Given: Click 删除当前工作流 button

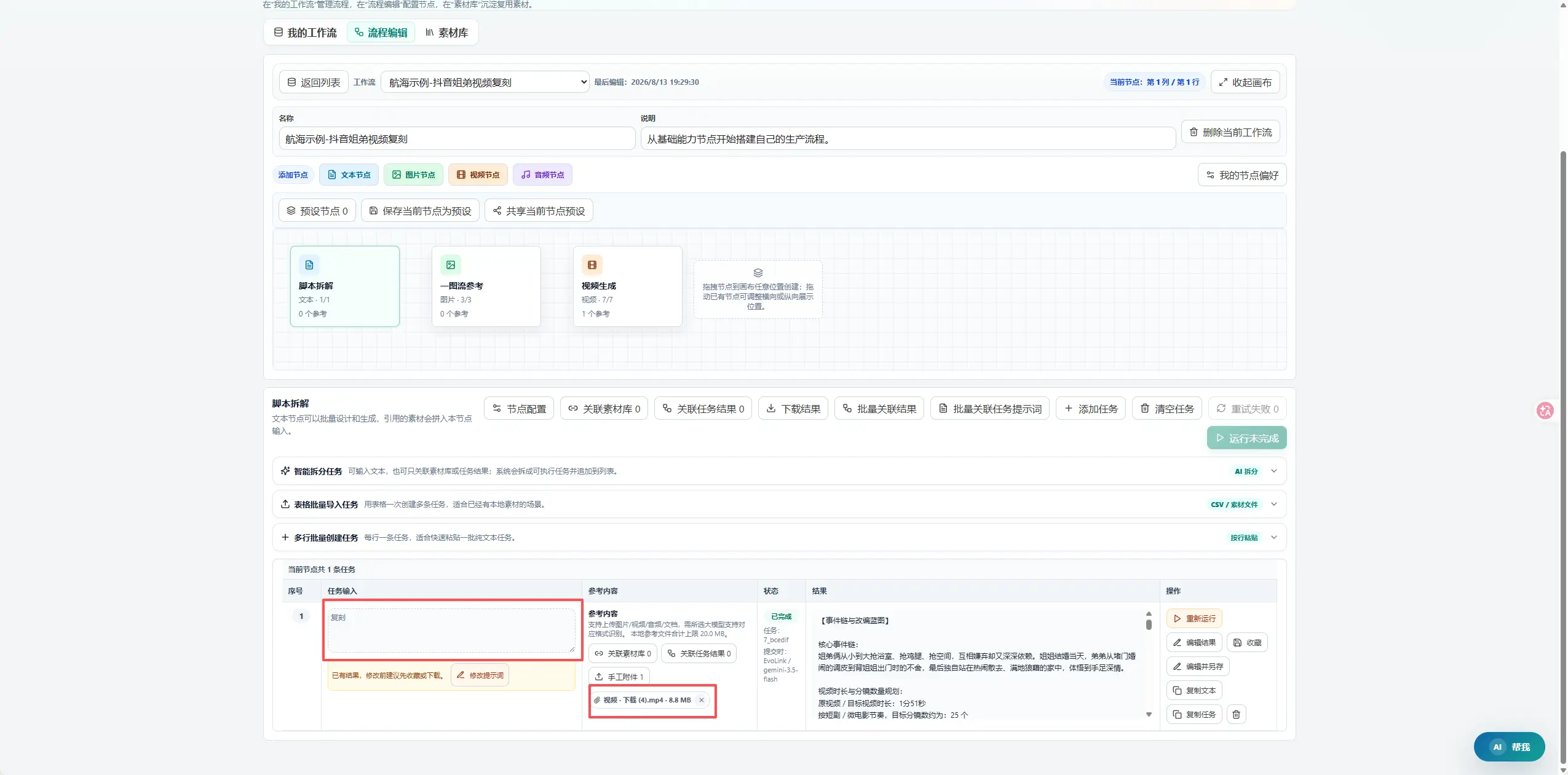Looking at the screenshot, I should click(1230, 132).
